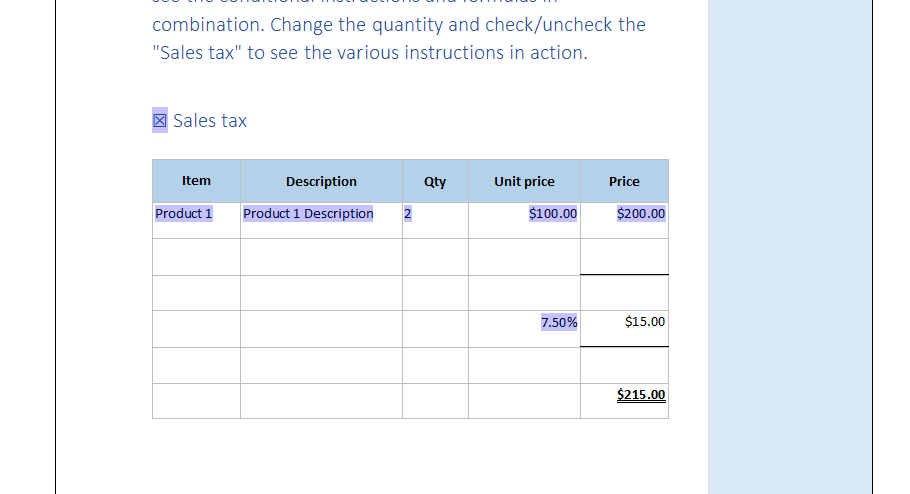Click the Price column header
910x494 pixels.
point(624,181)
